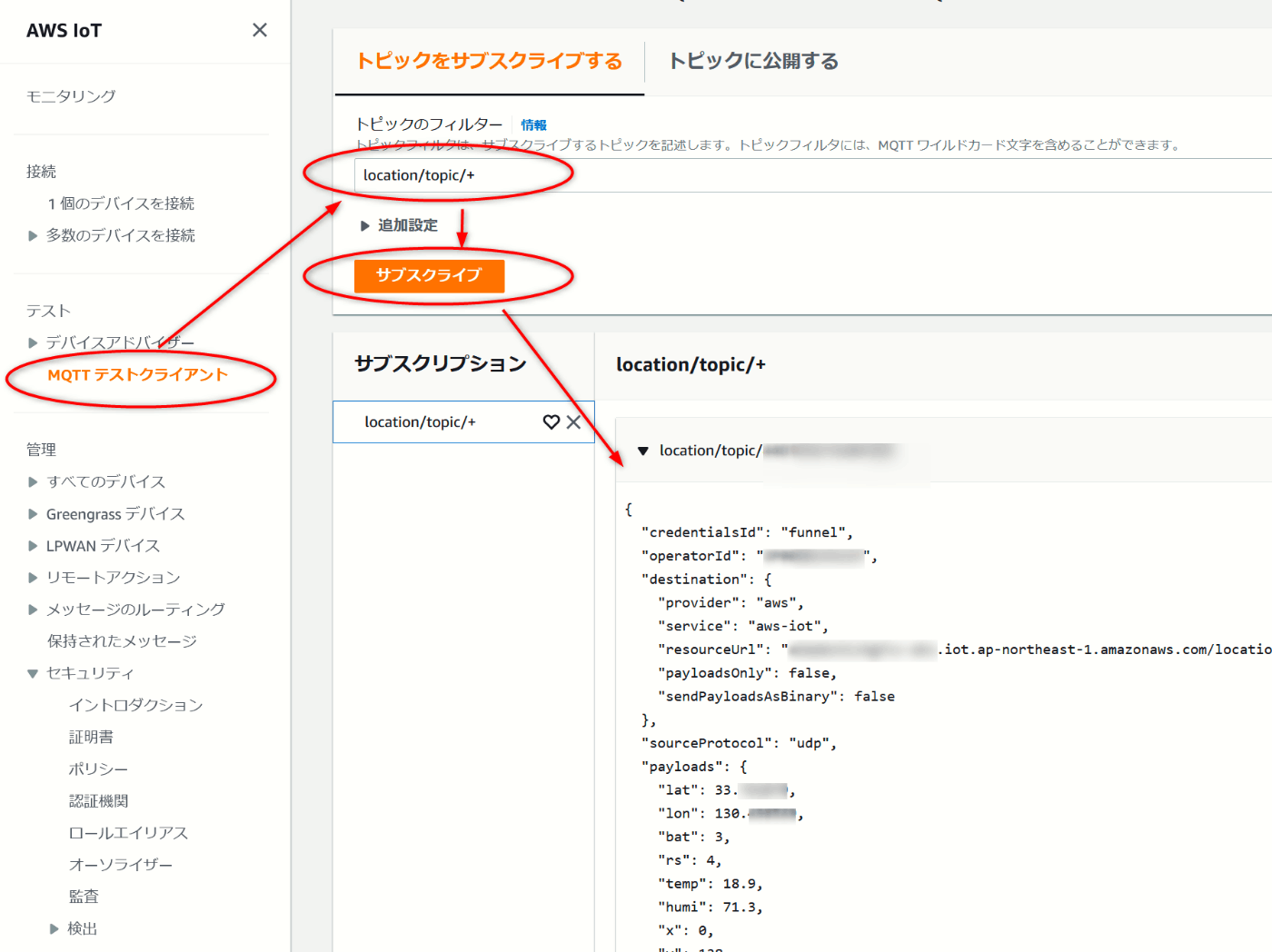The width and height of the screenshot is (1272, 952).
Task: Expand すべてのデバイス section
Action: click(x=33, y=481)
